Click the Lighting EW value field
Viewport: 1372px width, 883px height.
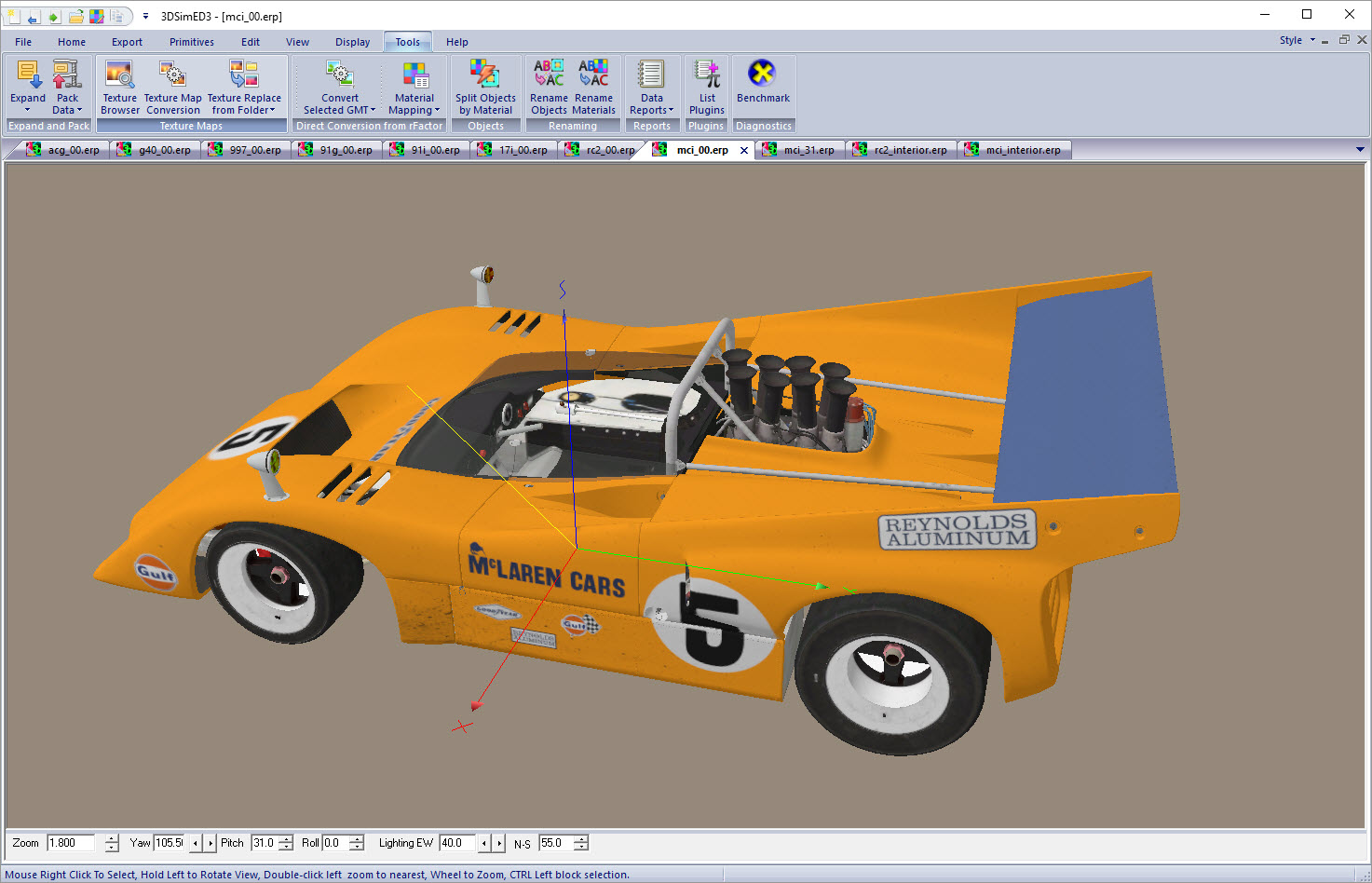coord(456,843)
